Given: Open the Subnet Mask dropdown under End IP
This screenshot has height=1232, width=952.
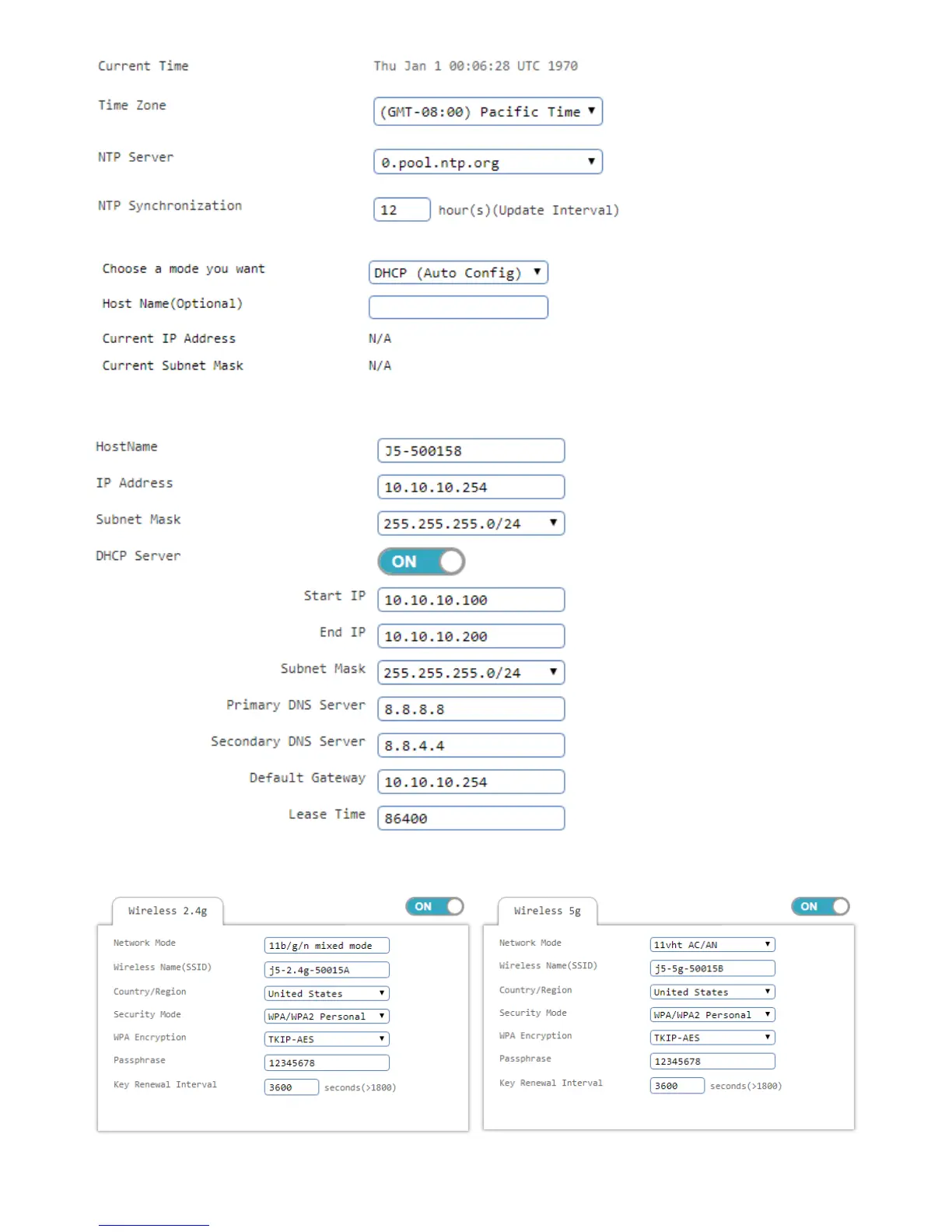Looking at the screenshot, I should coord(471,673).
